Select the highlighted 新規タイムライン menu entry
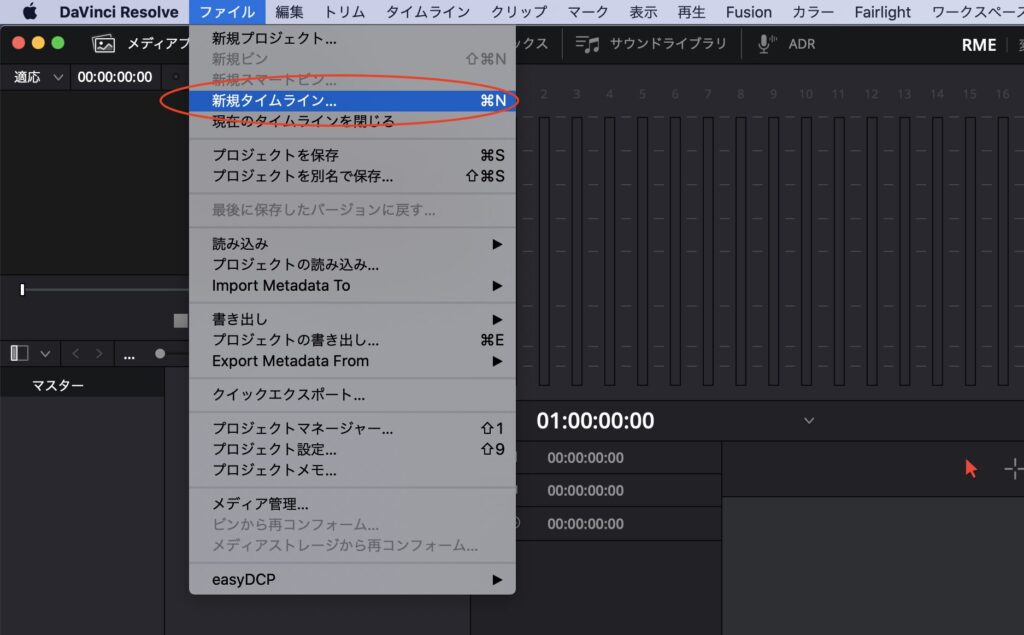 [x=272, y=100]
